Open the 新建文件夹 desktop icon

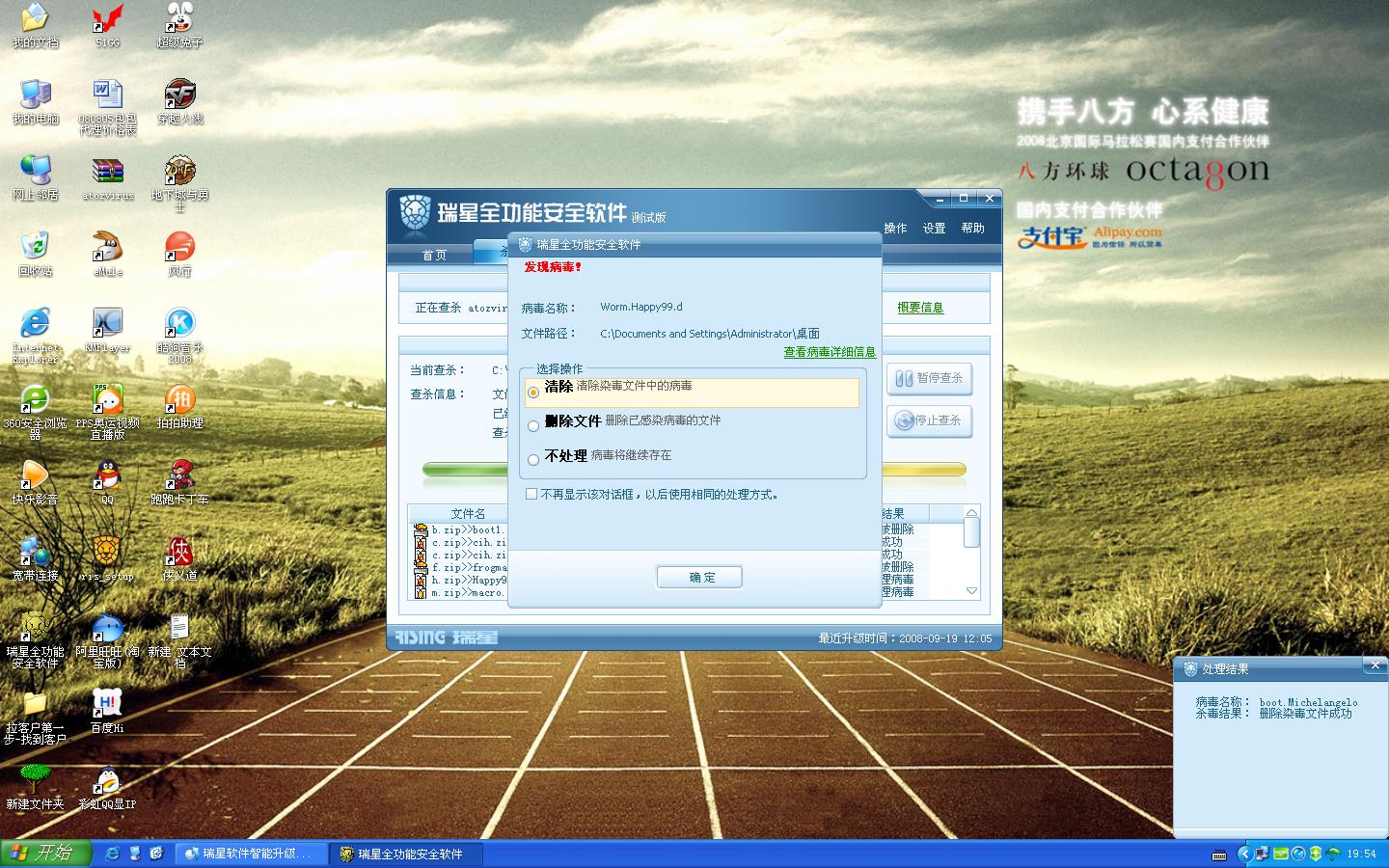click(35, 788)
